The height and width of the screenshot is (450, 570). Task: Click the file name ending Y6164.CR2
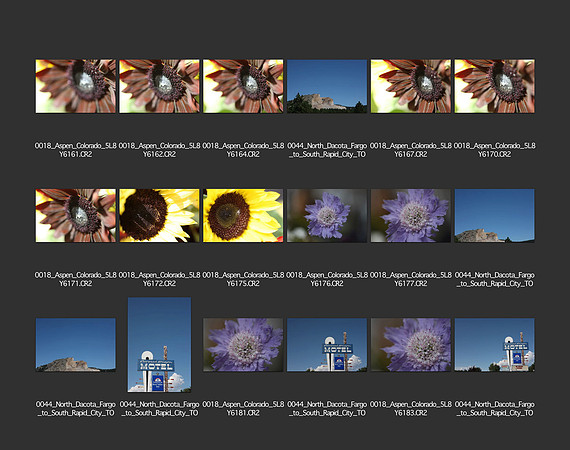tap(243, 150)
